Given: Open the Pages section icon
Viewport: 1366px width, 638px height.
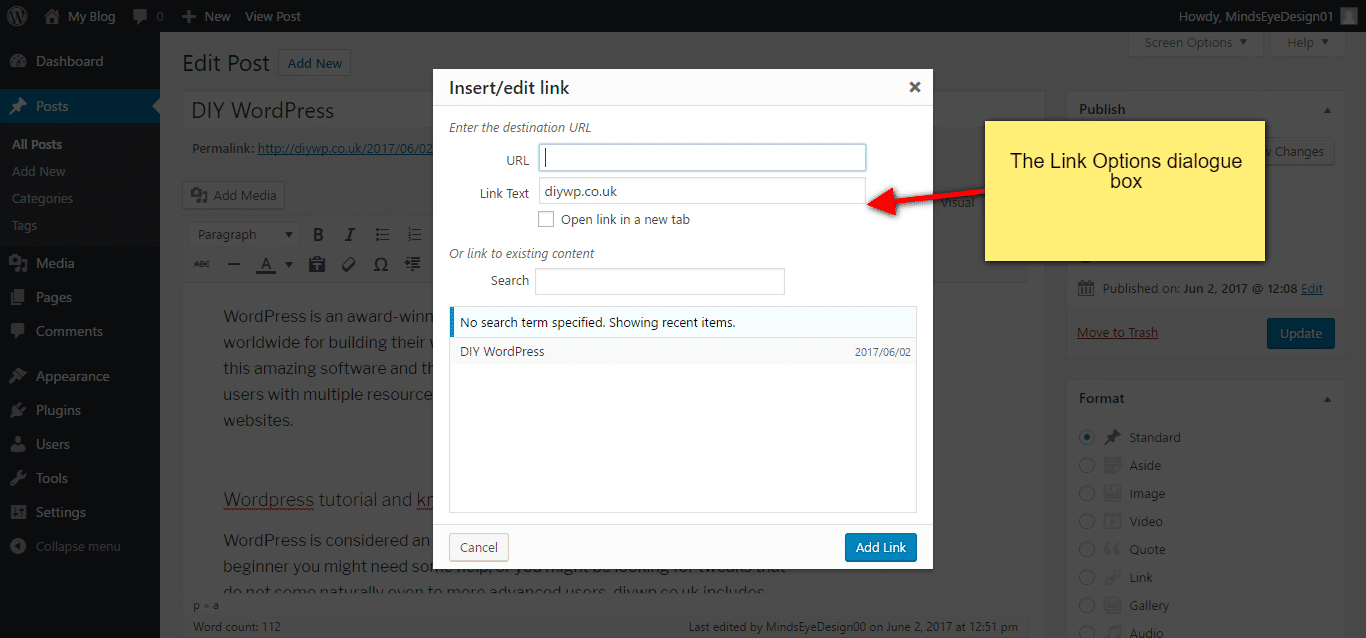Looking at the screenshot, I should [x=18, y=297].
